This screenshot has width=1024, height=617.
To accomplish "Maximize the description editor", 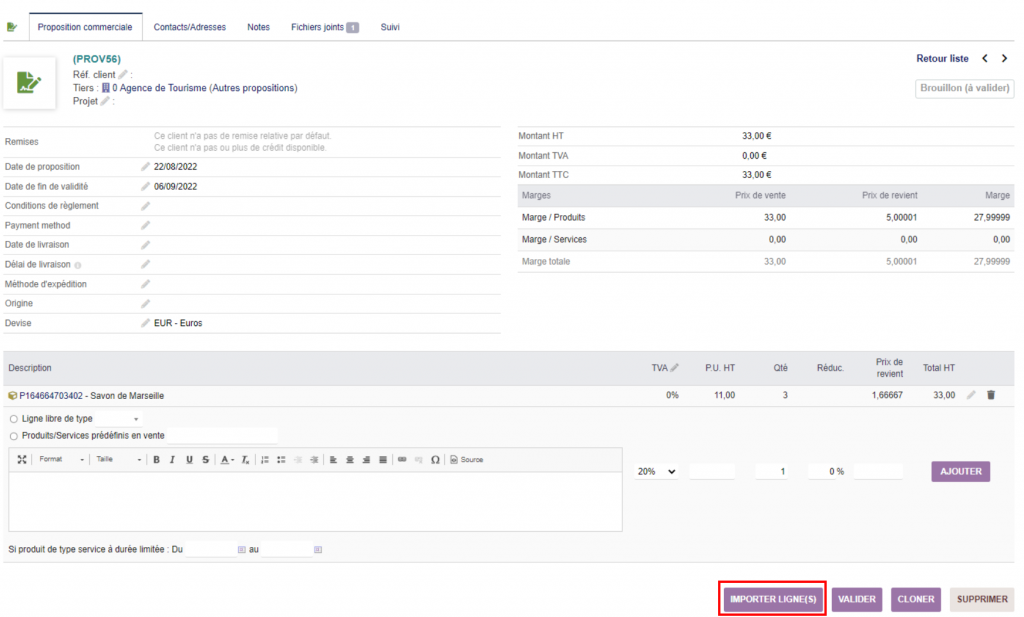I will tap(22, 459).
